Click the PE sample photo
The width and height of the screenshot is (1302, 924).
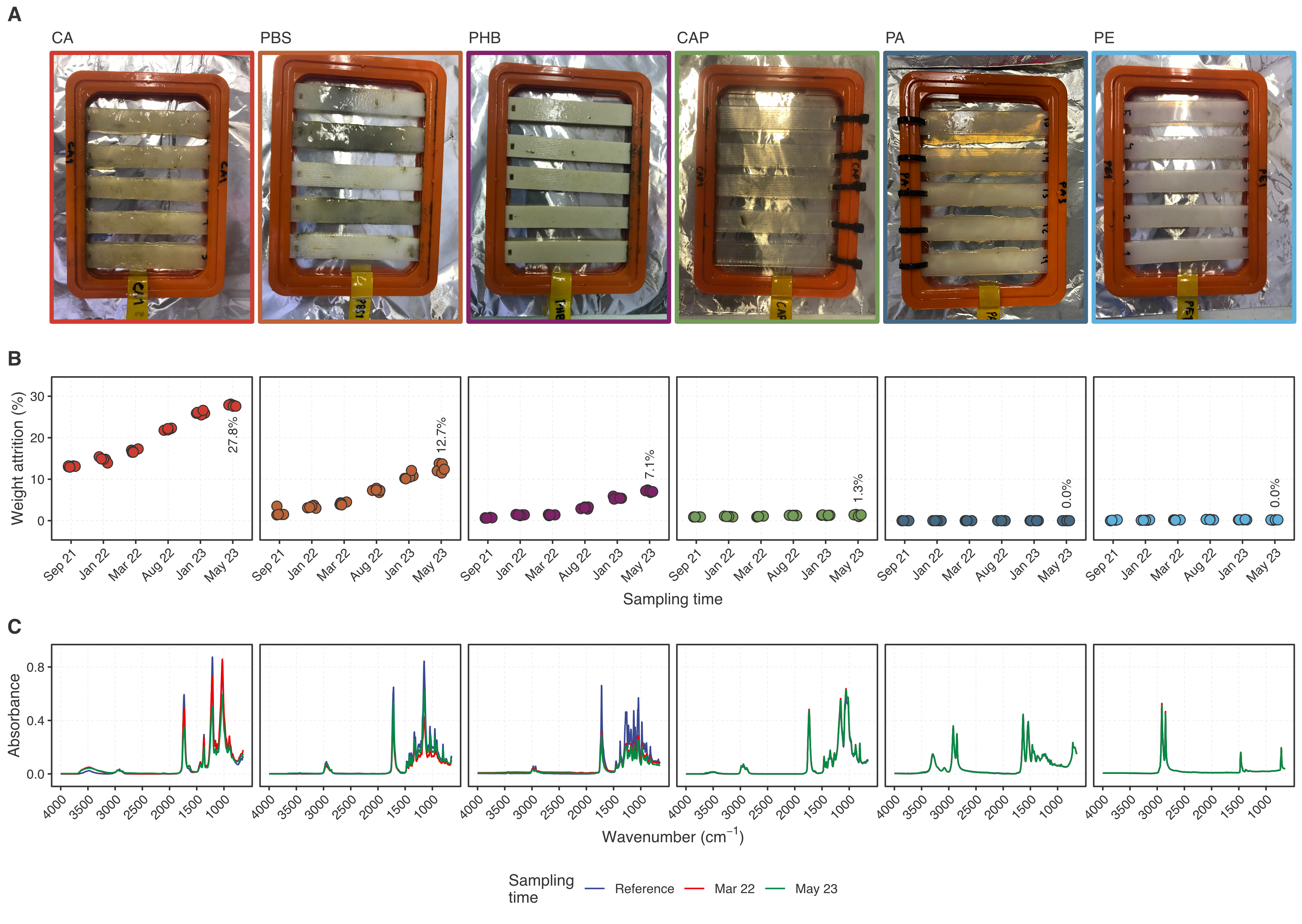[x=1193, y=187]
